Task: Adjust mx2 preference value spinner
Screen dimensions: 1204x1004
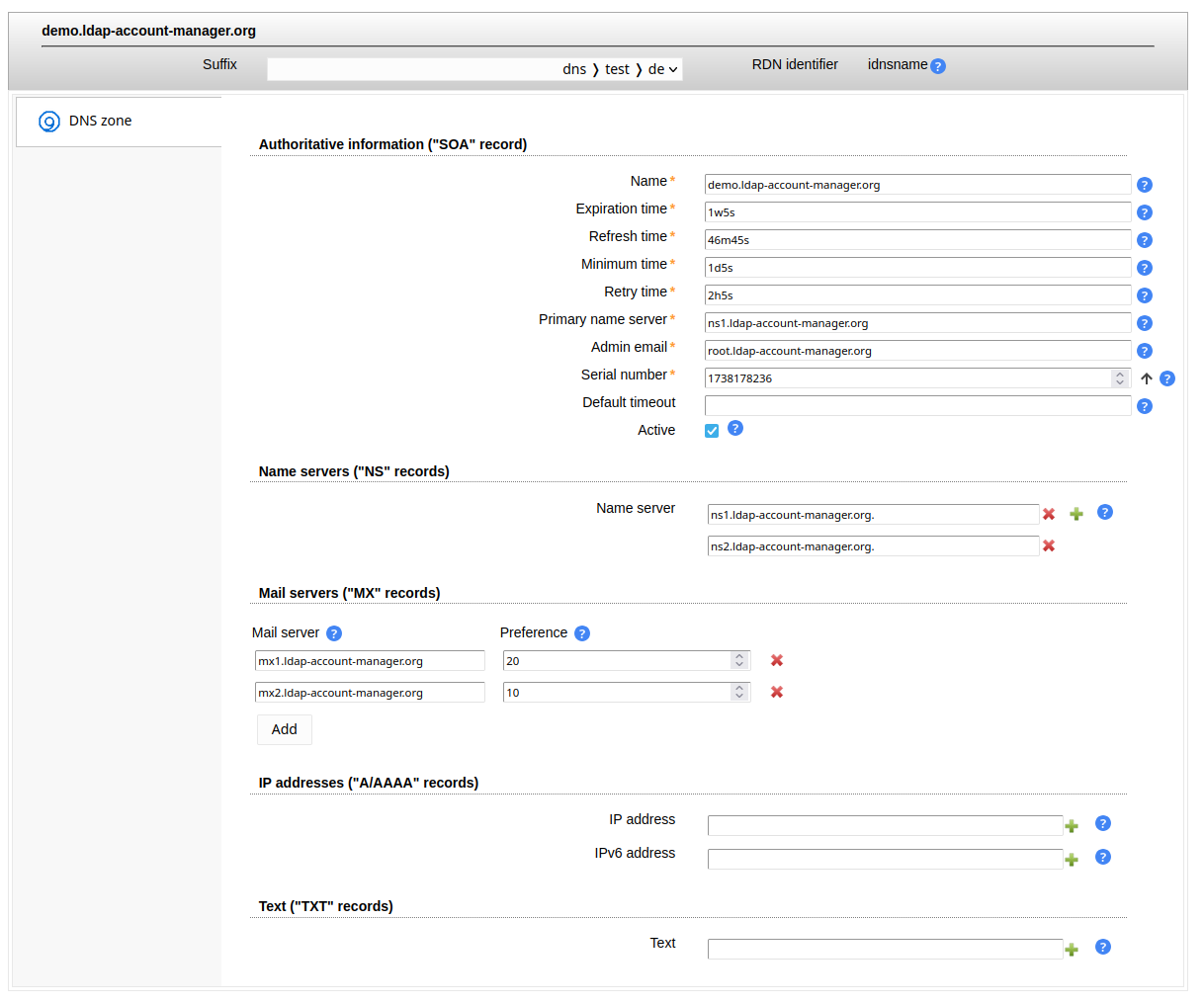Action: pyautogui.click(x=739, y=693)
